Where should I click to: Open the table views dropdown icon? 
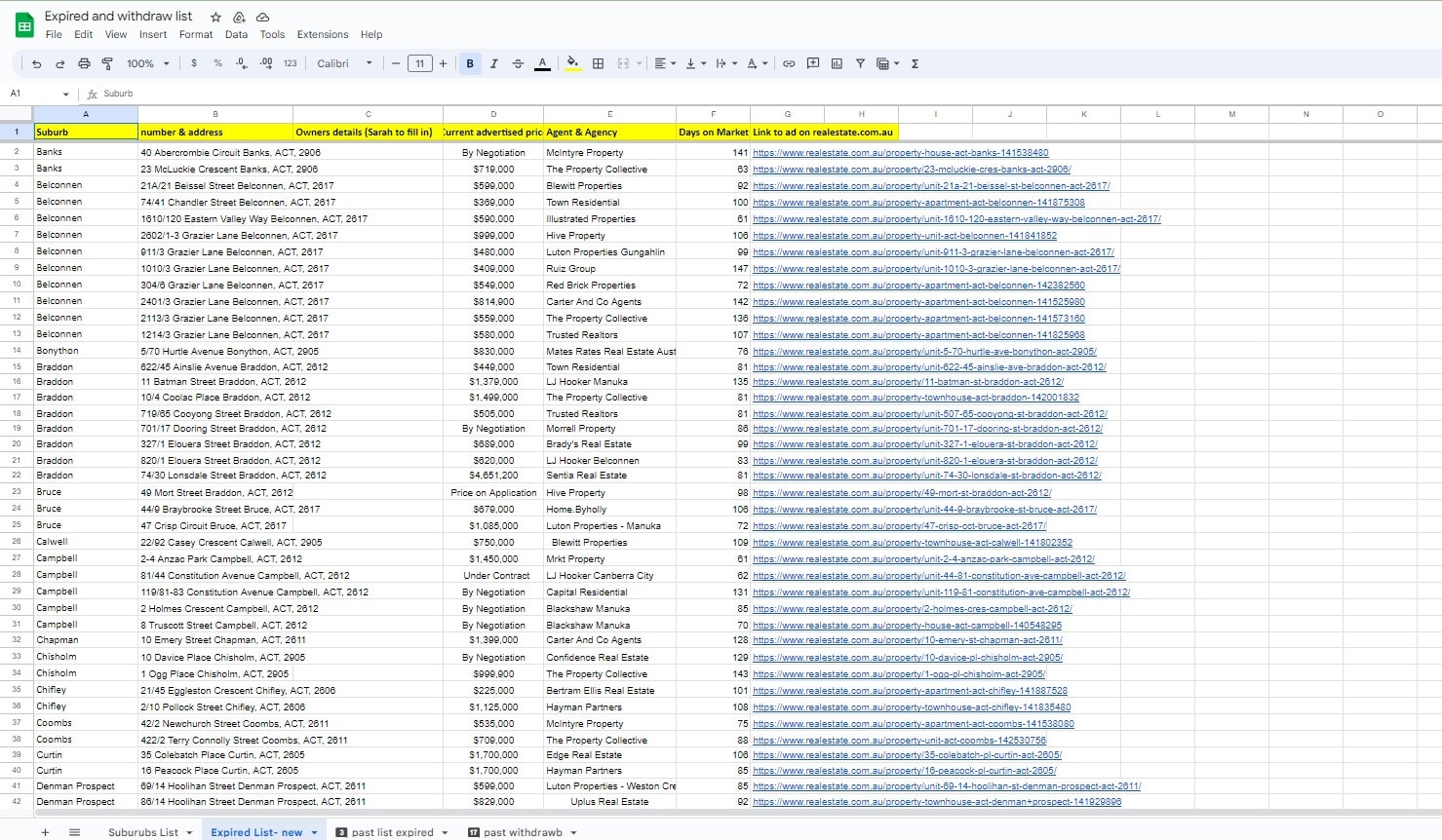887,63
